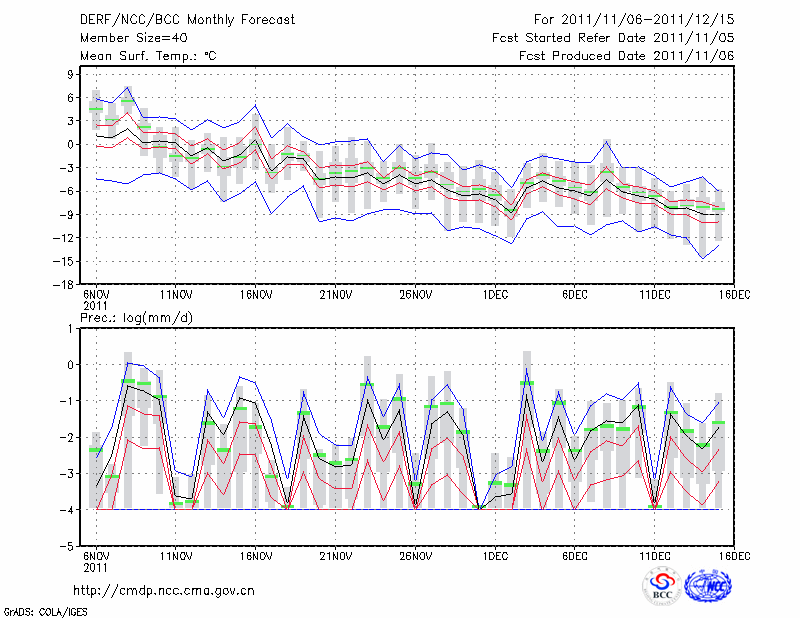The height and width of the screenshot is (618, 800).
Task: Click 26NOV tick on temperature chart axis
Action: coord(416,294)
